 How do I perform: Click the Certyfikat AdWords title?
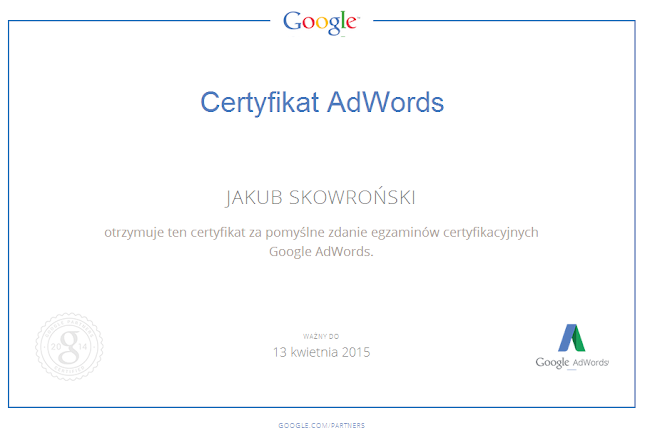tap(322, 102)
